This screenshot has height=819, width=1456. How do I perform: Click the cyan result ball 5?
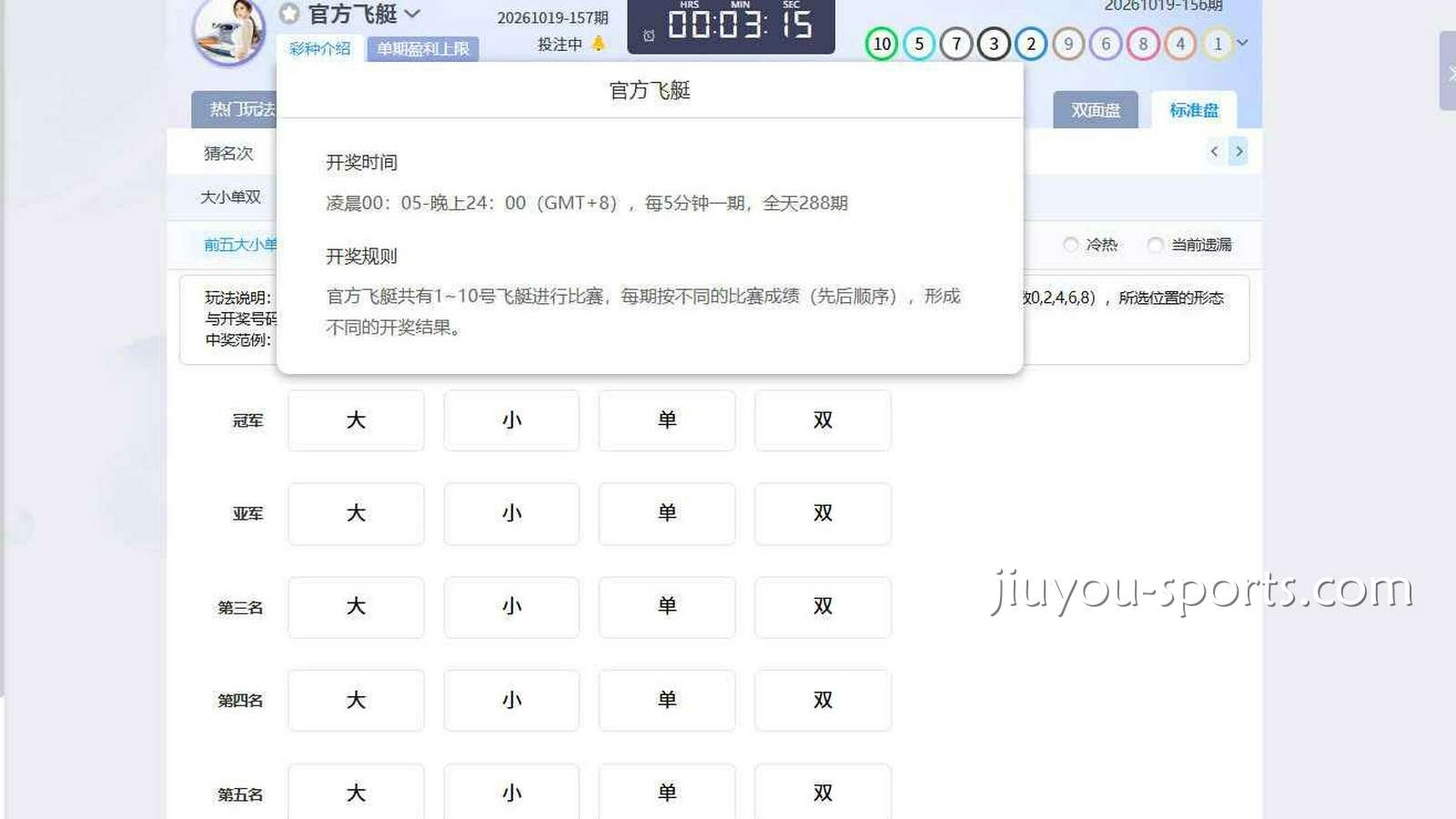click(919, 44)
